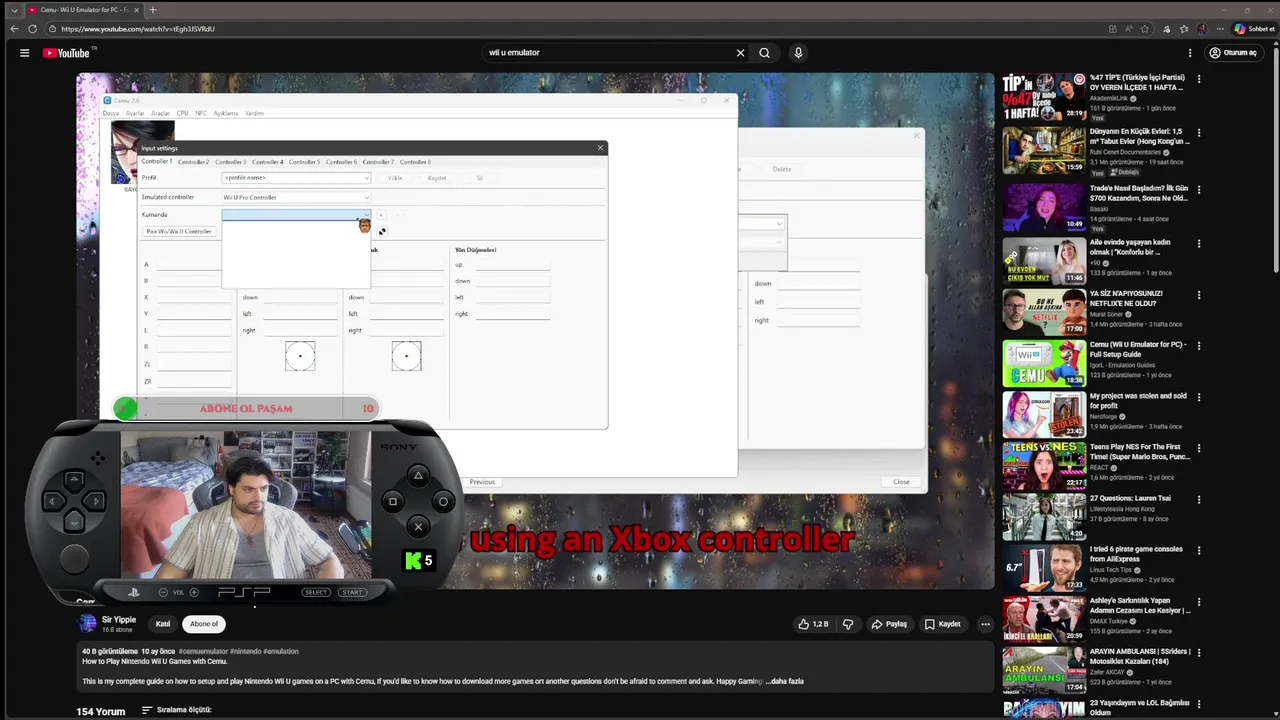Open the YouTube guide hamburger menu
The height and width of the screenshot is (720, 1280).
(24, 53)
